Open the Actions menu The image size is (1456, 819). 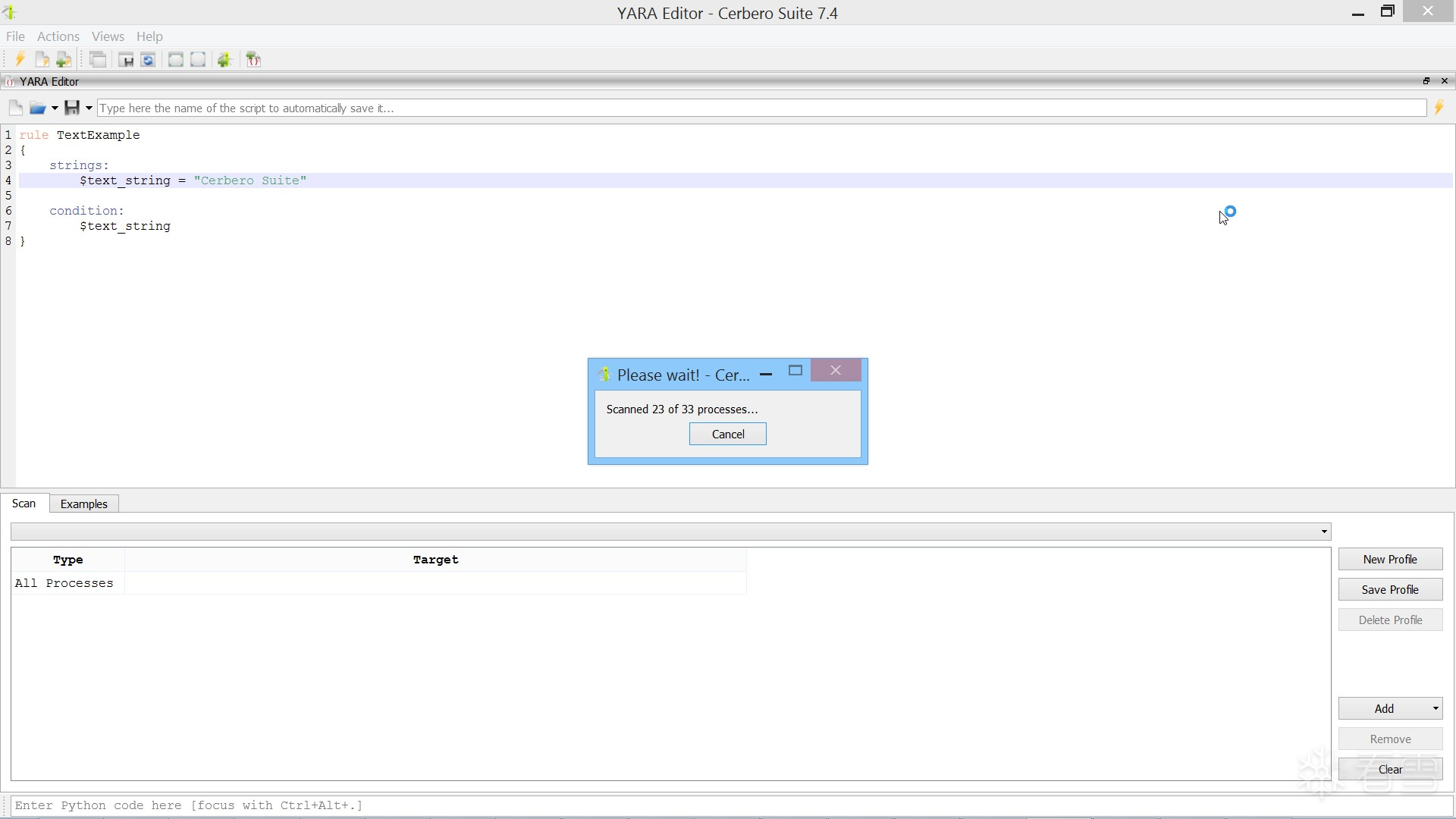click(58, 36)
